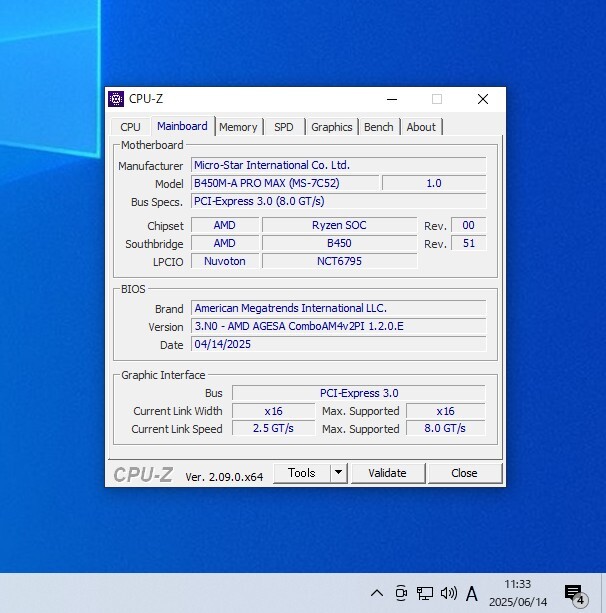606x613 pixels.
Task: Click BIOS brand American Megatrends field
Action: click(339, 308)
